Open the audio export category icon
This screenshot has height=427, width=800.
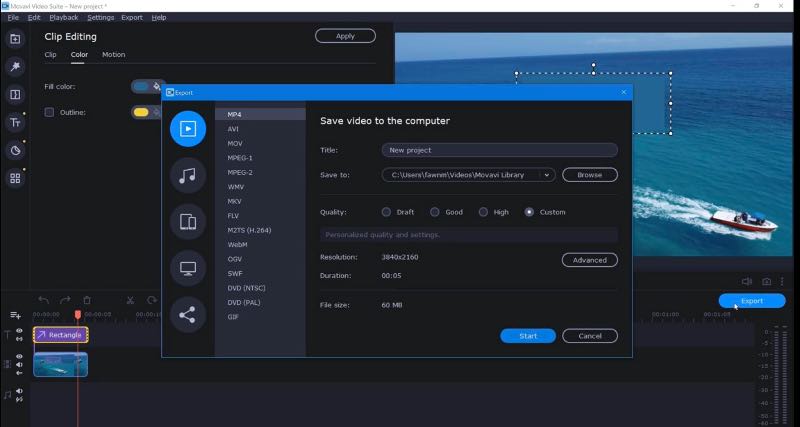pos(188,175)
